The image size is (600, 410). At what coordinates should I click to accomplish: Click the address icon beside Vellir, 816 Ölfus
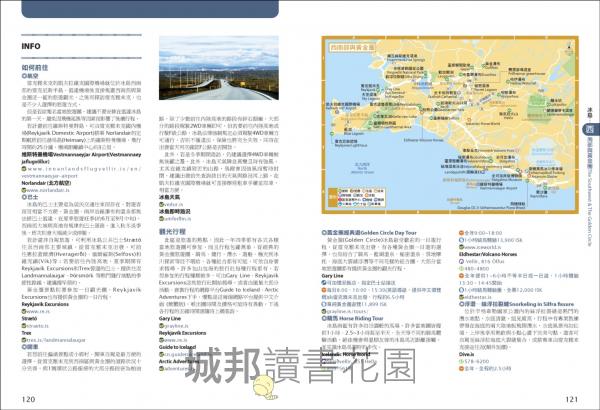coord(461,261)
